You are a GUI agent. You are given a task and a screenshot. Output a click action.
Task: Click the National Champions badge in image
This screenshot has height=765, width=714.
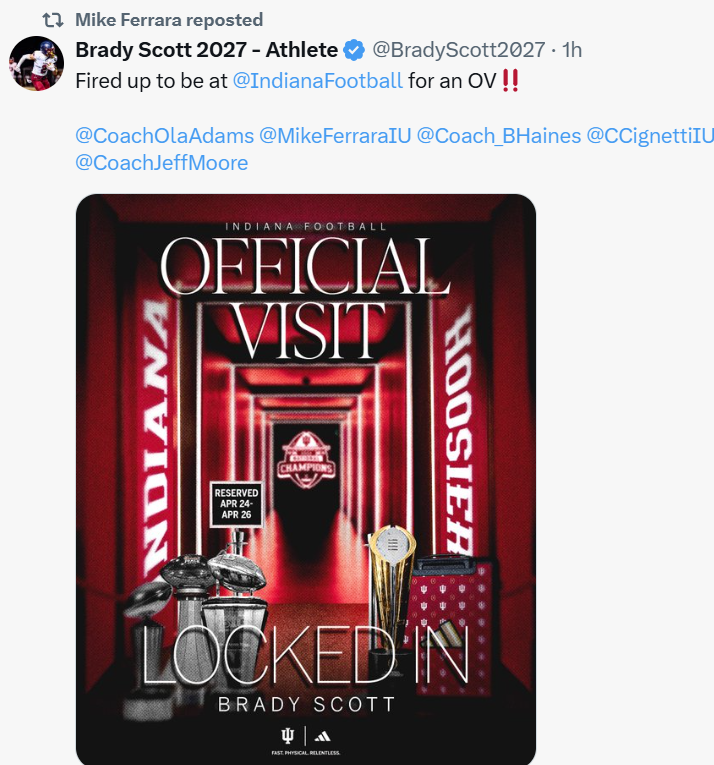(306, 460)
